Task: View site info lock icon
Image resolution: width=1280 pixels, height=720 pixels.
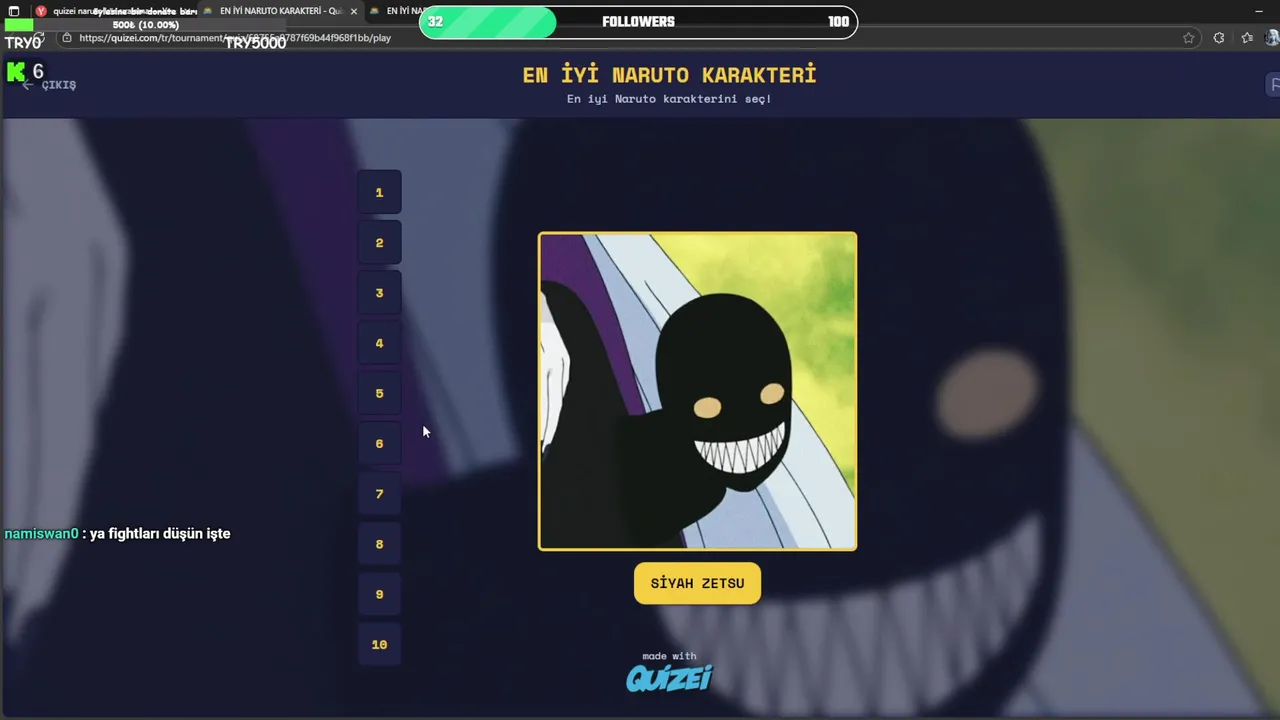Action: click(67, 38)
